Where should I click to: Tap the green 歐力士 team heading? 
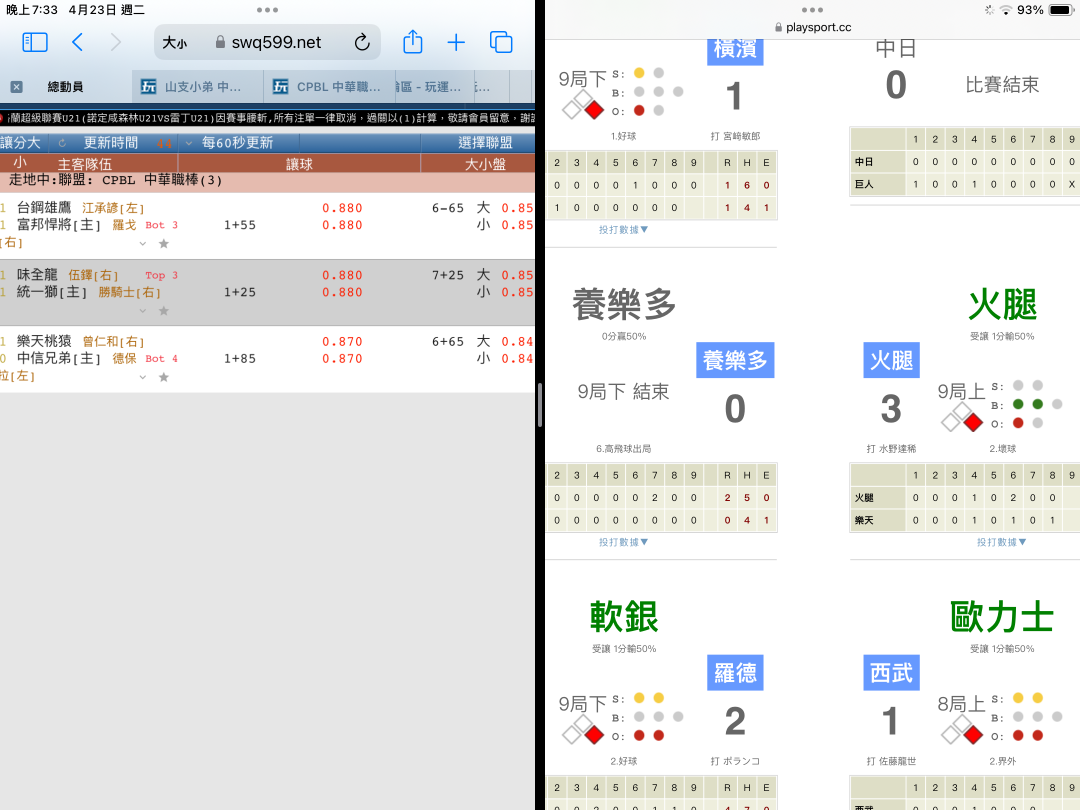1001,616
